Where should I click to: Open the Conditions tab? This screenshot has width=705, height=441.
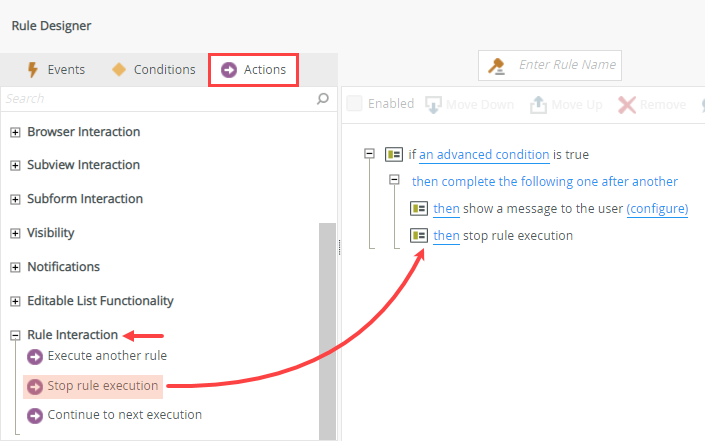(153, 70)
